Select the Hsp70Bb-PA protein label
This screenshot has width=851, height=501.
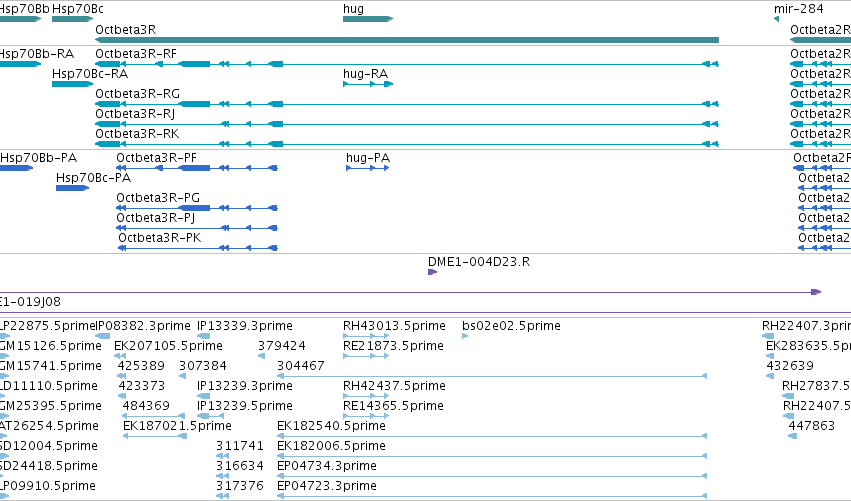(39, 158)
